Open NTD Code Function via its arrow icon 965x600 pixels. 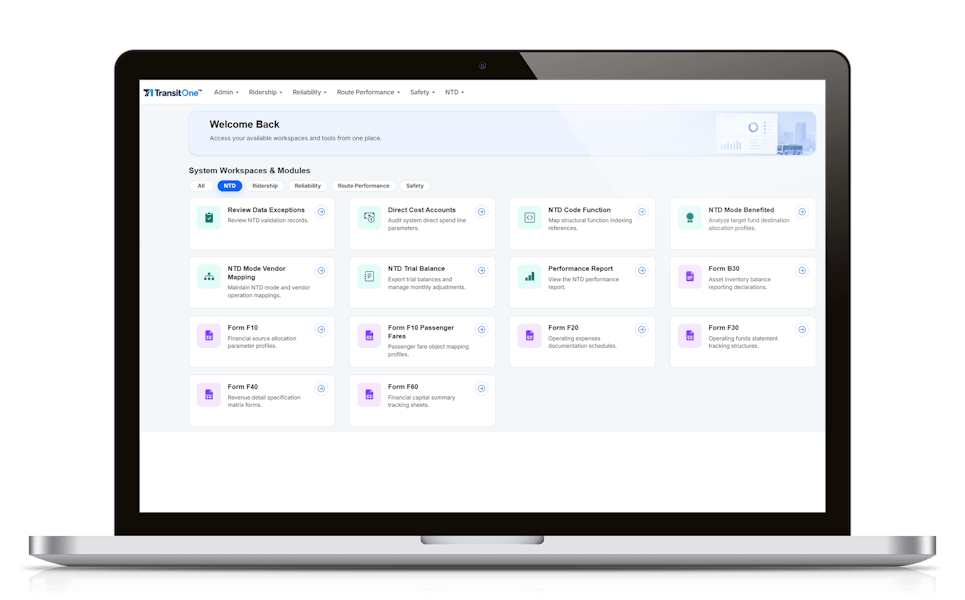pos(642,212)
